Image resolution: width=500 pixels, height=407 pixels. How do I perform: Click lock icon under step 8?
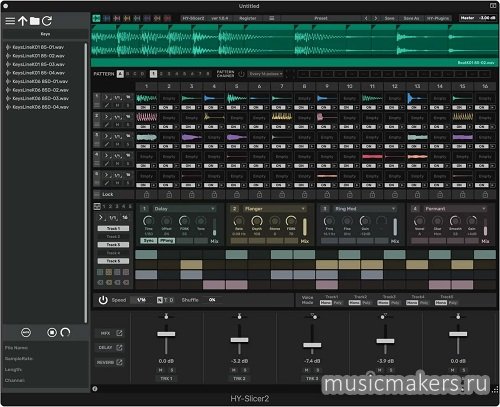pyautogui.click(x=304, y=194)
